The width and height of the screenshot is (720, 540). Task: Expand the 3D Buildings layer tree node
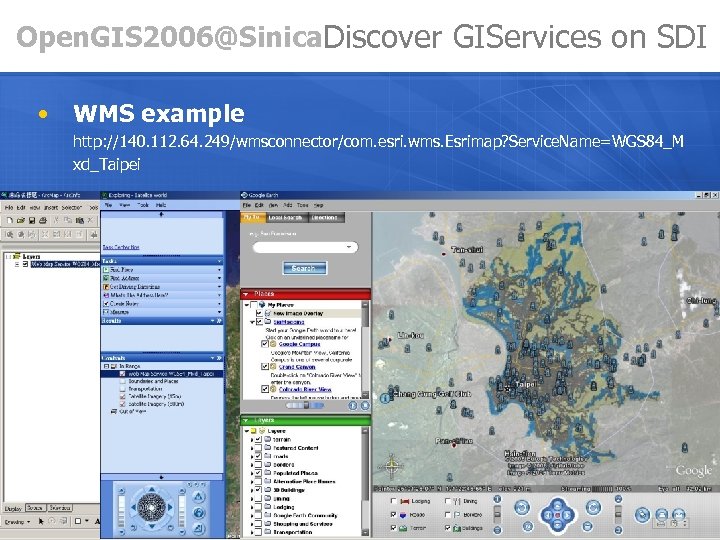252,490
